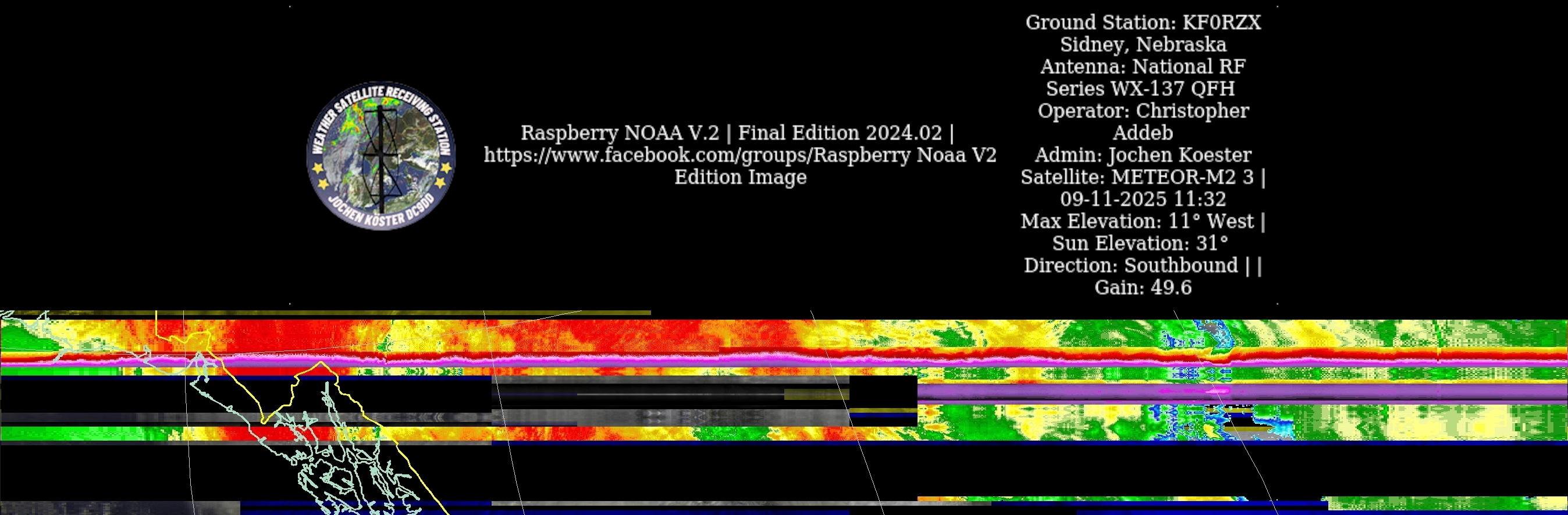The height and width of the screenshot is (515, 1568).
Task: Click the Weather Satellite Receiving Station logo
Action: pos(381,156)
